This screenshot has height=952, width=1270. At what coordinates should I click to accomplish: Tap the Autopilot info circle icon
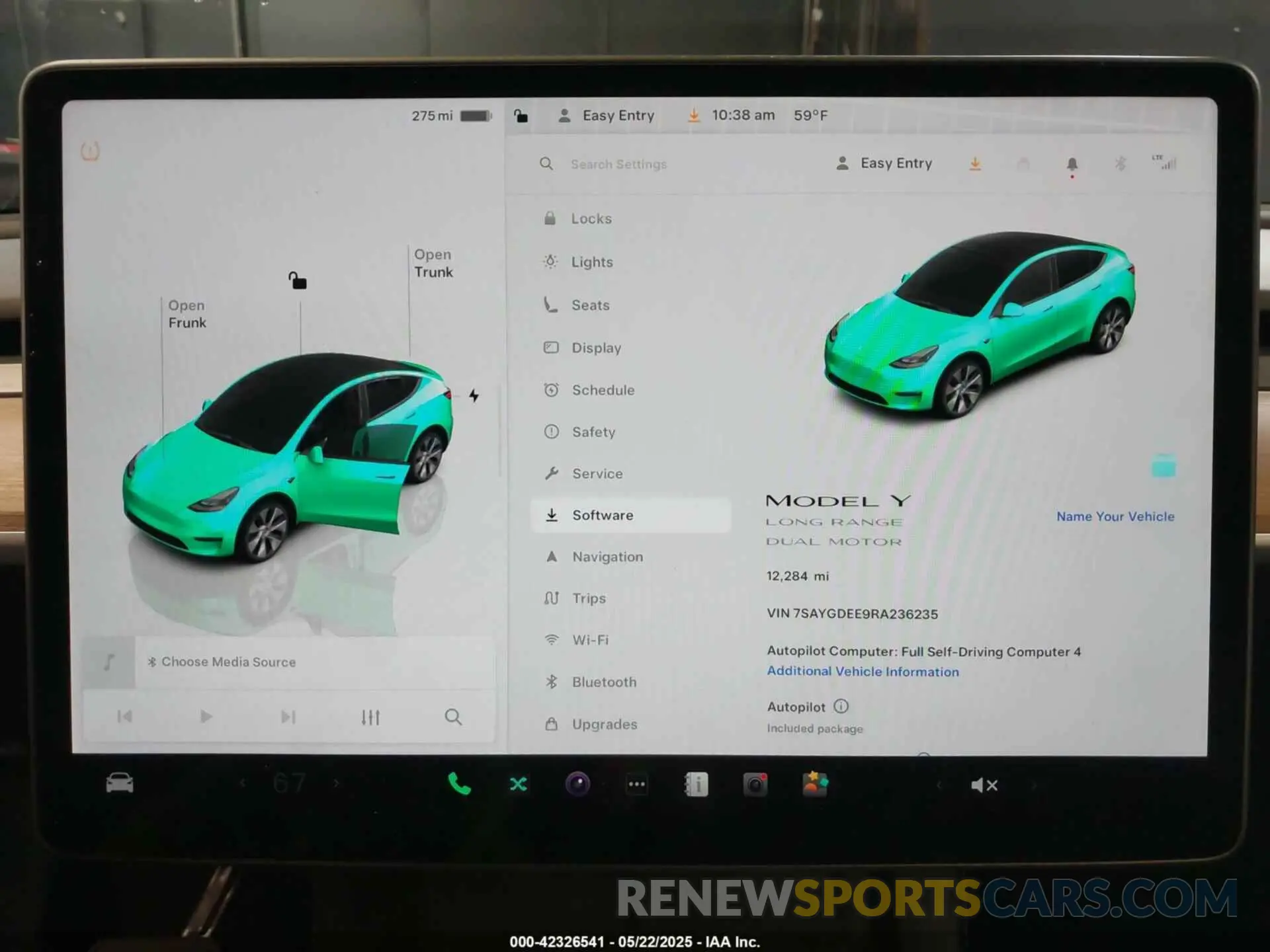click(841, 706)
